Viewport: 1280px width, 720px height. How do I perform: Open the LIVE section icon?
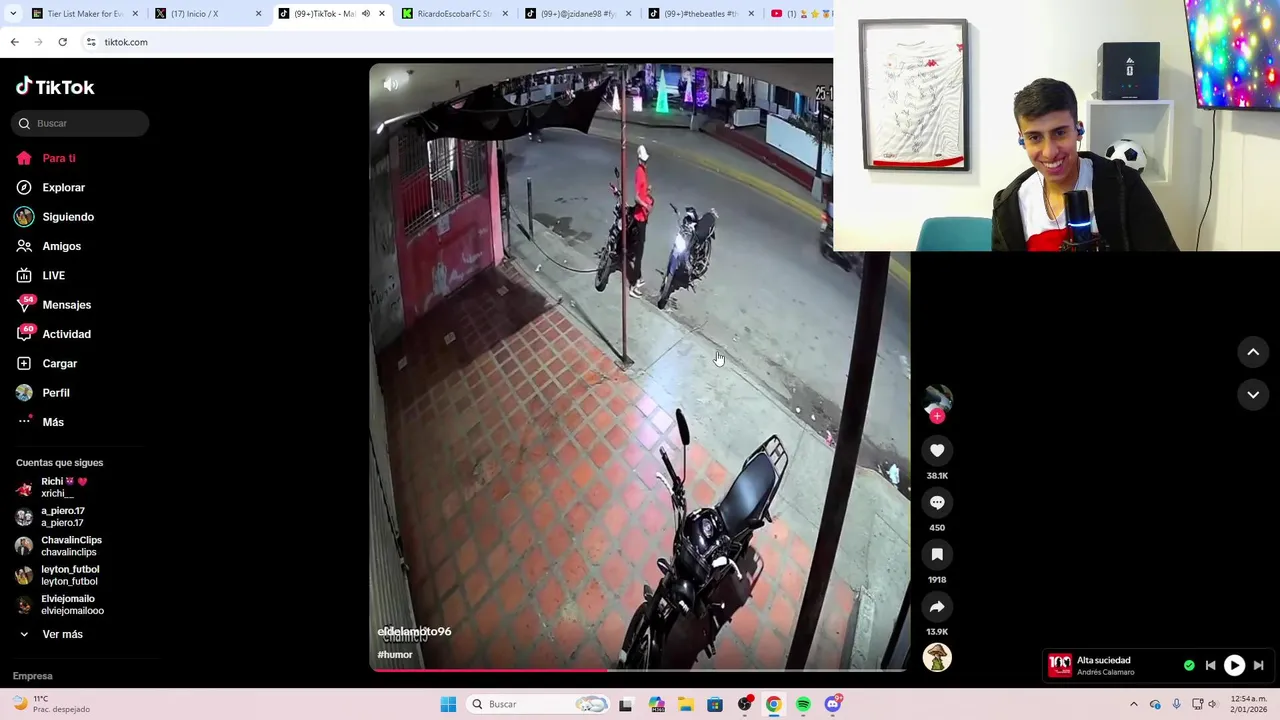pos(24,275)
